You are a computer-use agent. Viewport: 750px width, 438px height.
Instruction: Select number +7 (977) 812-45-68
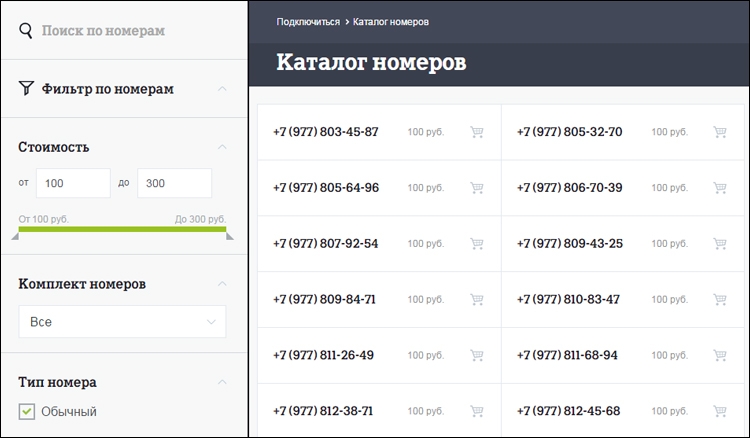pos(568,411)
